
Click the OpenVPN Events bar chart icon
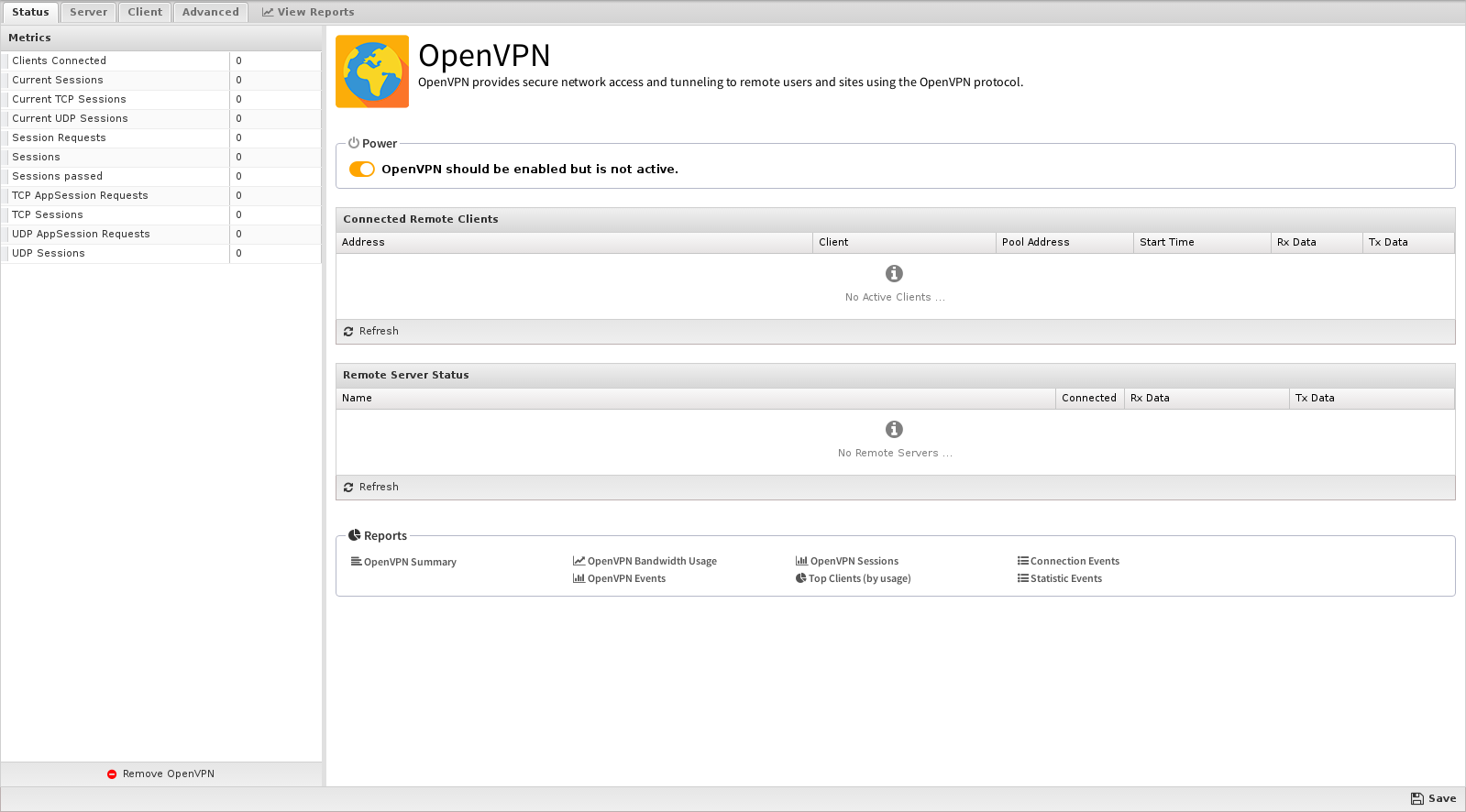(579, 578)
